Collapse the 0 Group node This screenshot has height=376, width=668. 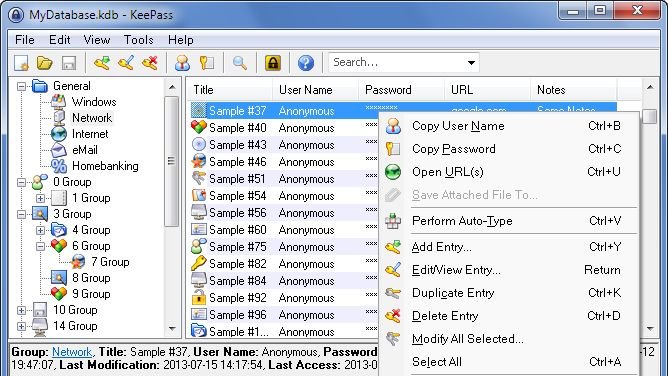[21, 182]
